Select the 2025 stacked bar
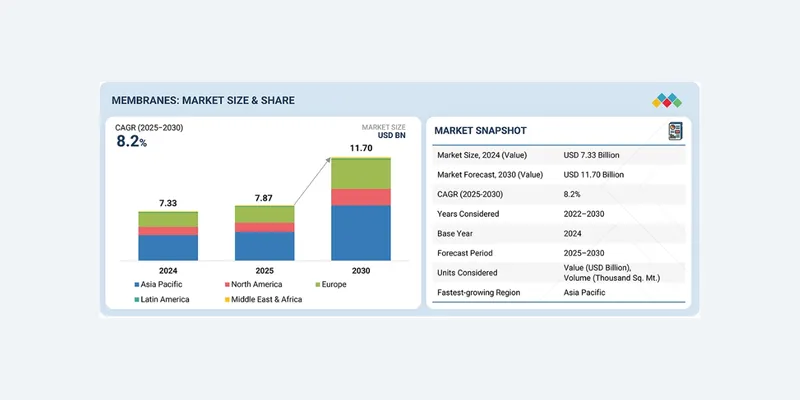800x400 pixels. click(x=264, y=233)
